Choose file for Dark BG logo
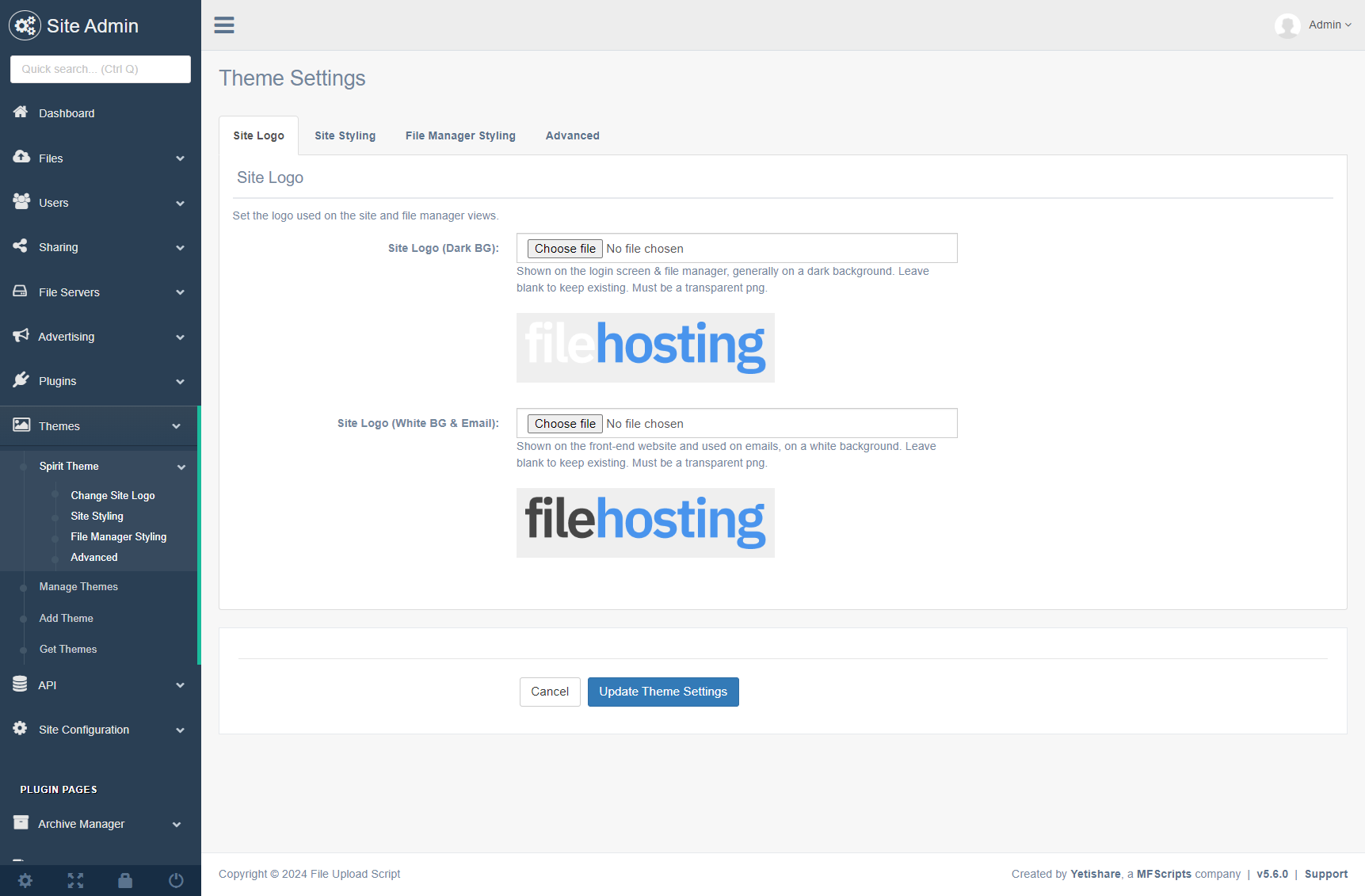 [x=565, y=249]
